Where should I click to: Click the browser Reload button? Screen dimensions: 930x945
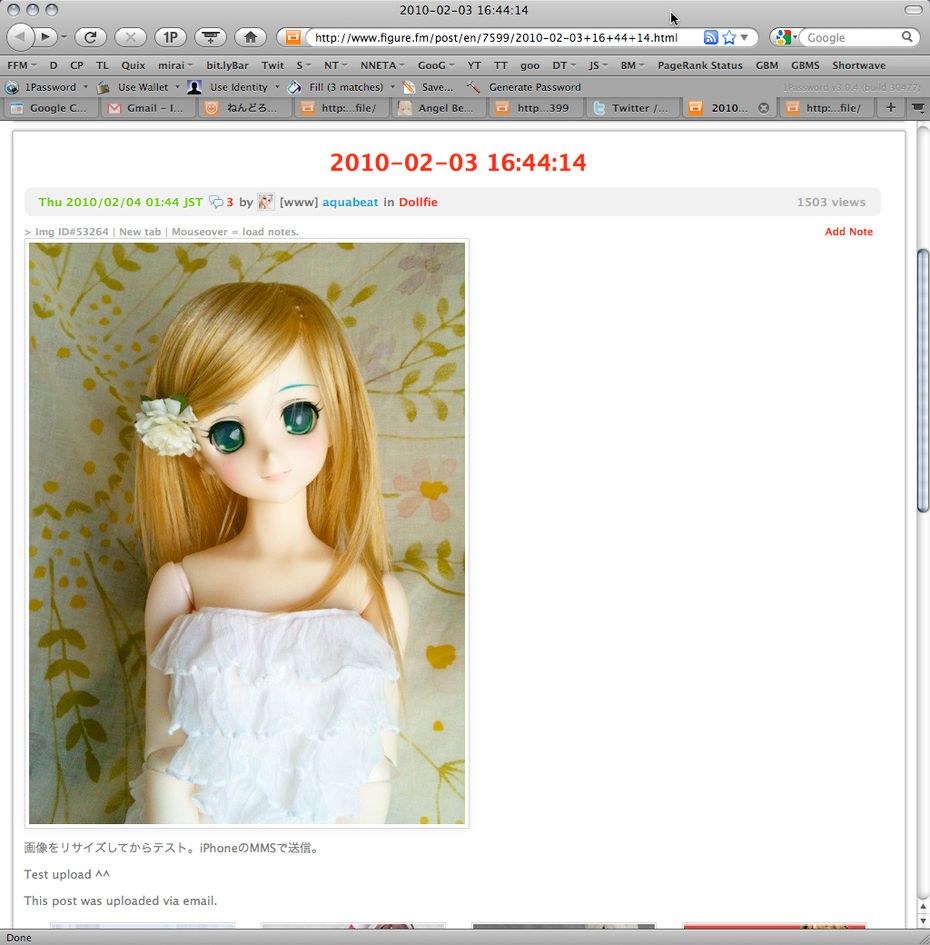[90, 37]
